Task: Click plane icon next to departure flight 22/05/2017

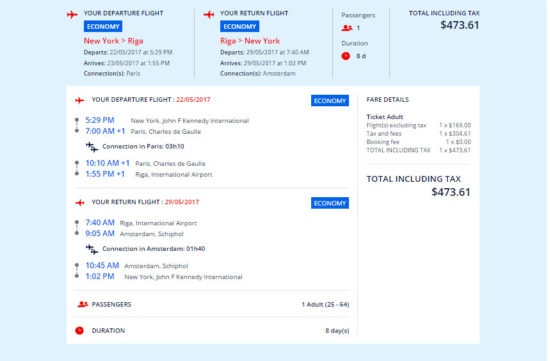Action: tap(80, 101)
